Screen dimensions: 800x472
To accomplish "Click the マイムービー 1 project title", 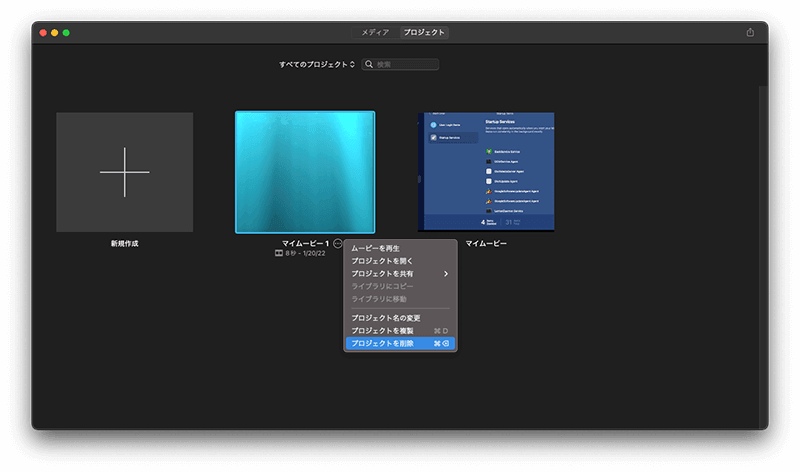I will pyautogui.click(x=305, y=243).
